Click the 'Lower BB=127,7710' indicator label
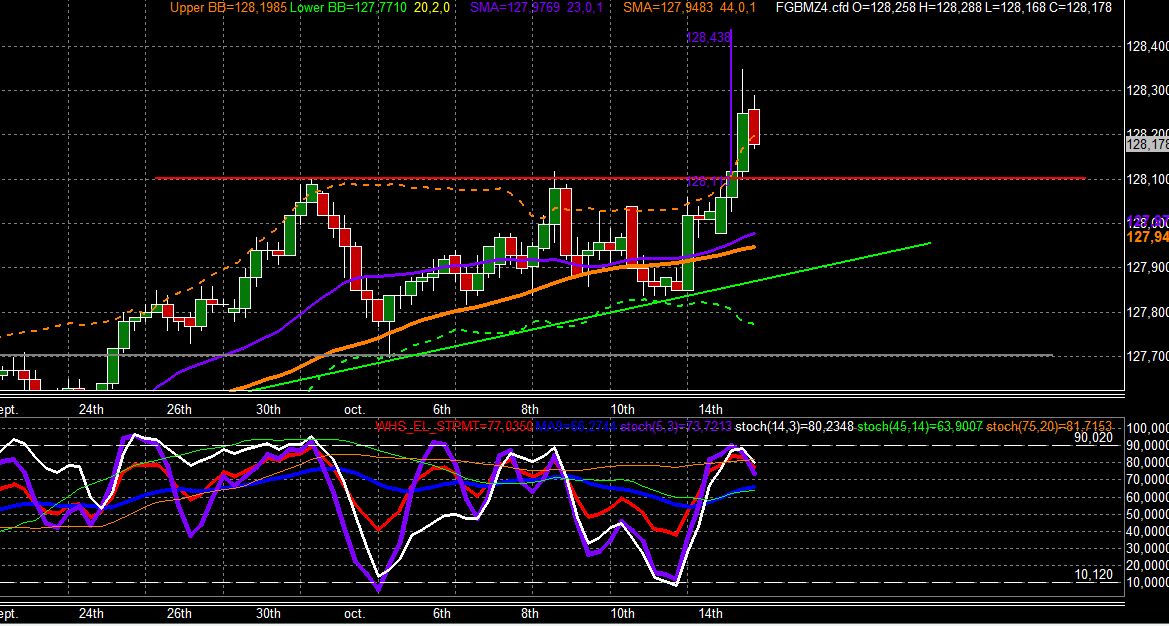 pos(347,7)
